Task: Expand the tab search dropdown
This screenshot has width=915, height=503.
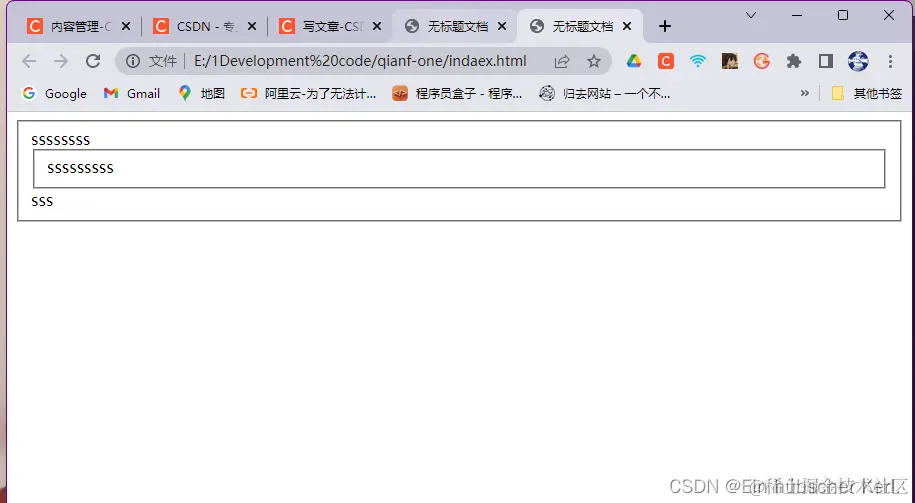Action: [751, 15]
